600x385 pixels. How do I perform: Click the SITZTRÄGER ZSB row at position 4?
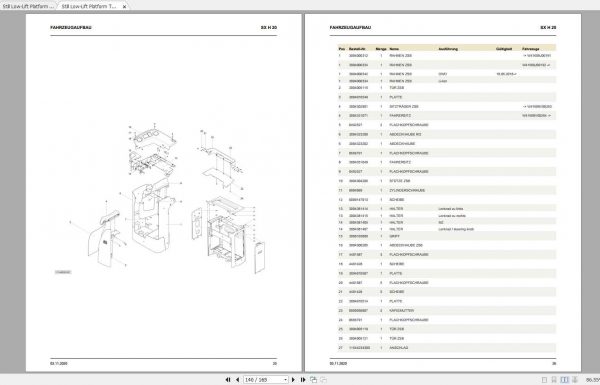point(447,106)
